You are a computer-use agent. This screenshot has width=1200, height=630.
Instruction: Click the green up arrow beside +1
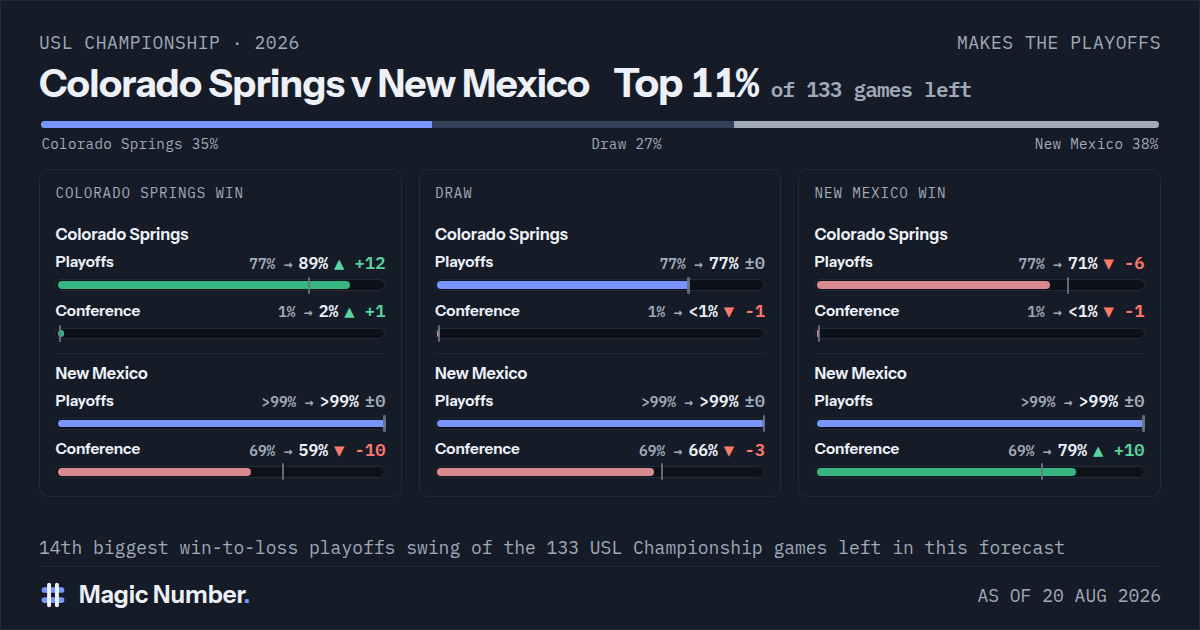pyautogui.click(x=348, y=312)
